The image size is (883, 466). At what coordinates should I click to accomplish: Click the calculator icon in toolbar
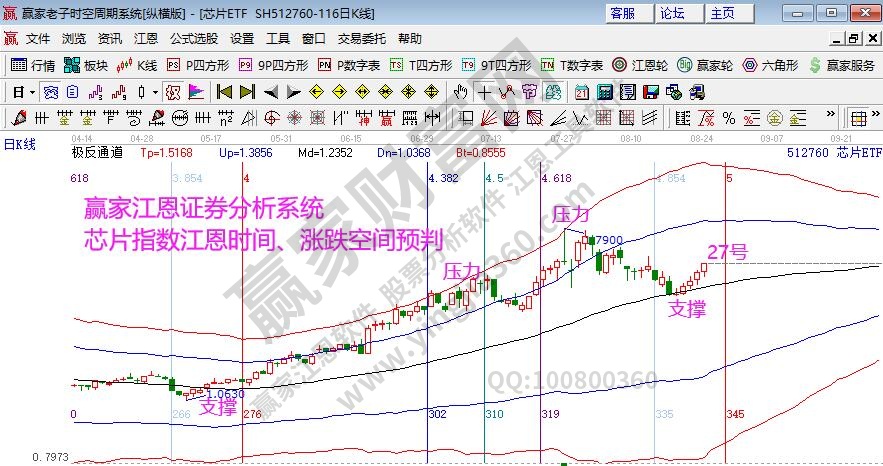point(604,92)
